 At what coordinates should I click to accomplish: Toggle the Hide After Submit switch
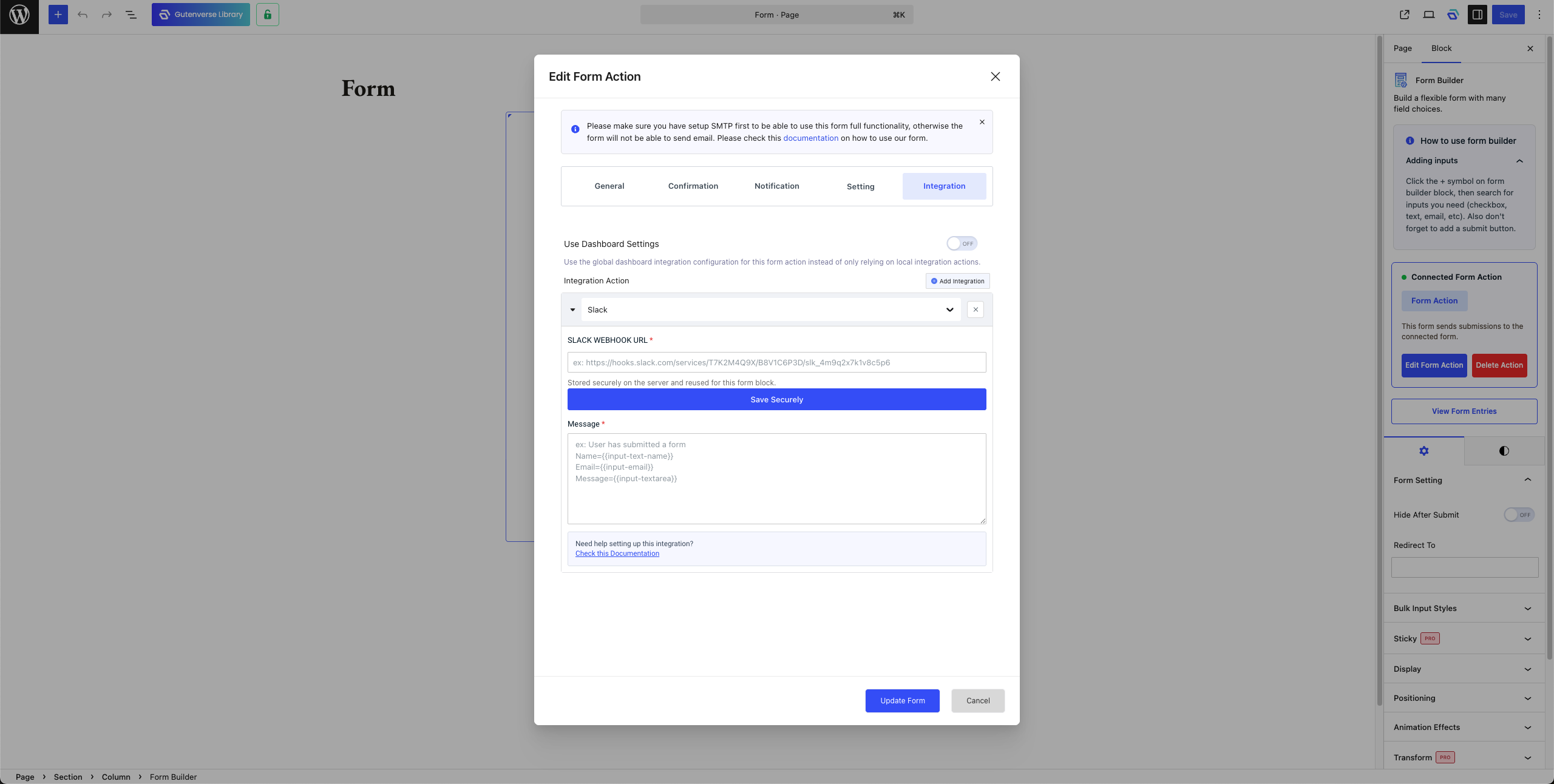coord(1519,515)
